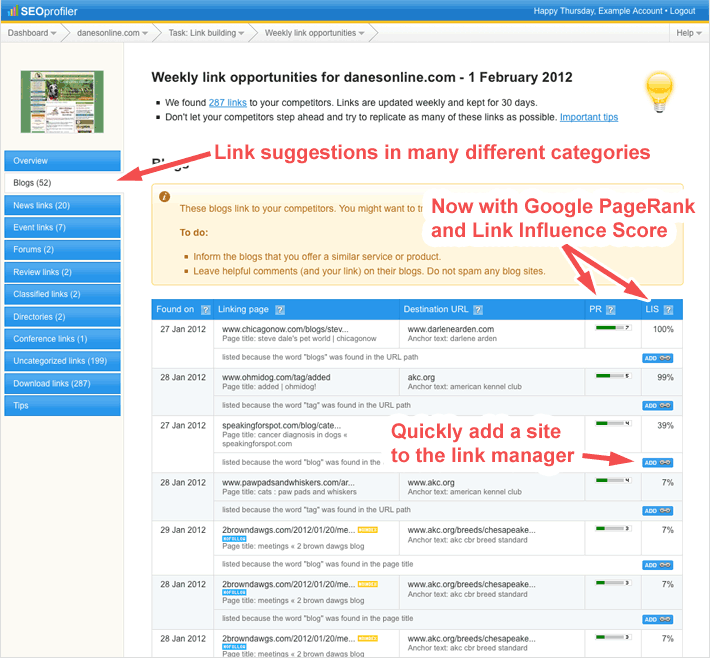
Task: Open News links (20) category
Action: [x=62, y=205]
